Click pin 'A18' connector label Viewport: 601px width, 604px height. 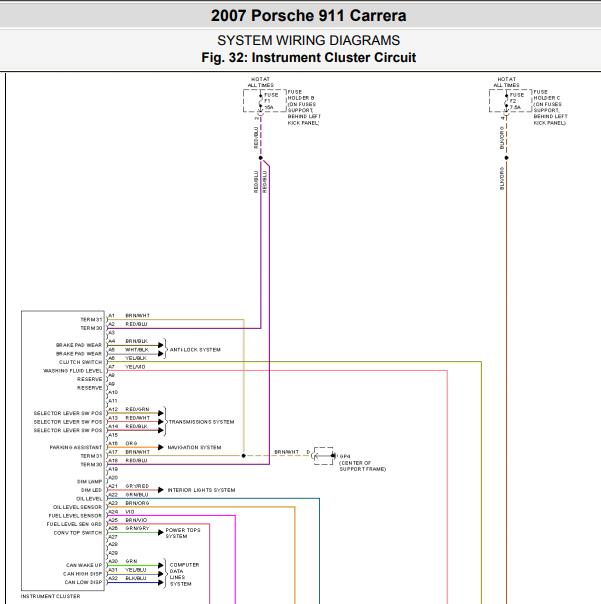point(113,461)
